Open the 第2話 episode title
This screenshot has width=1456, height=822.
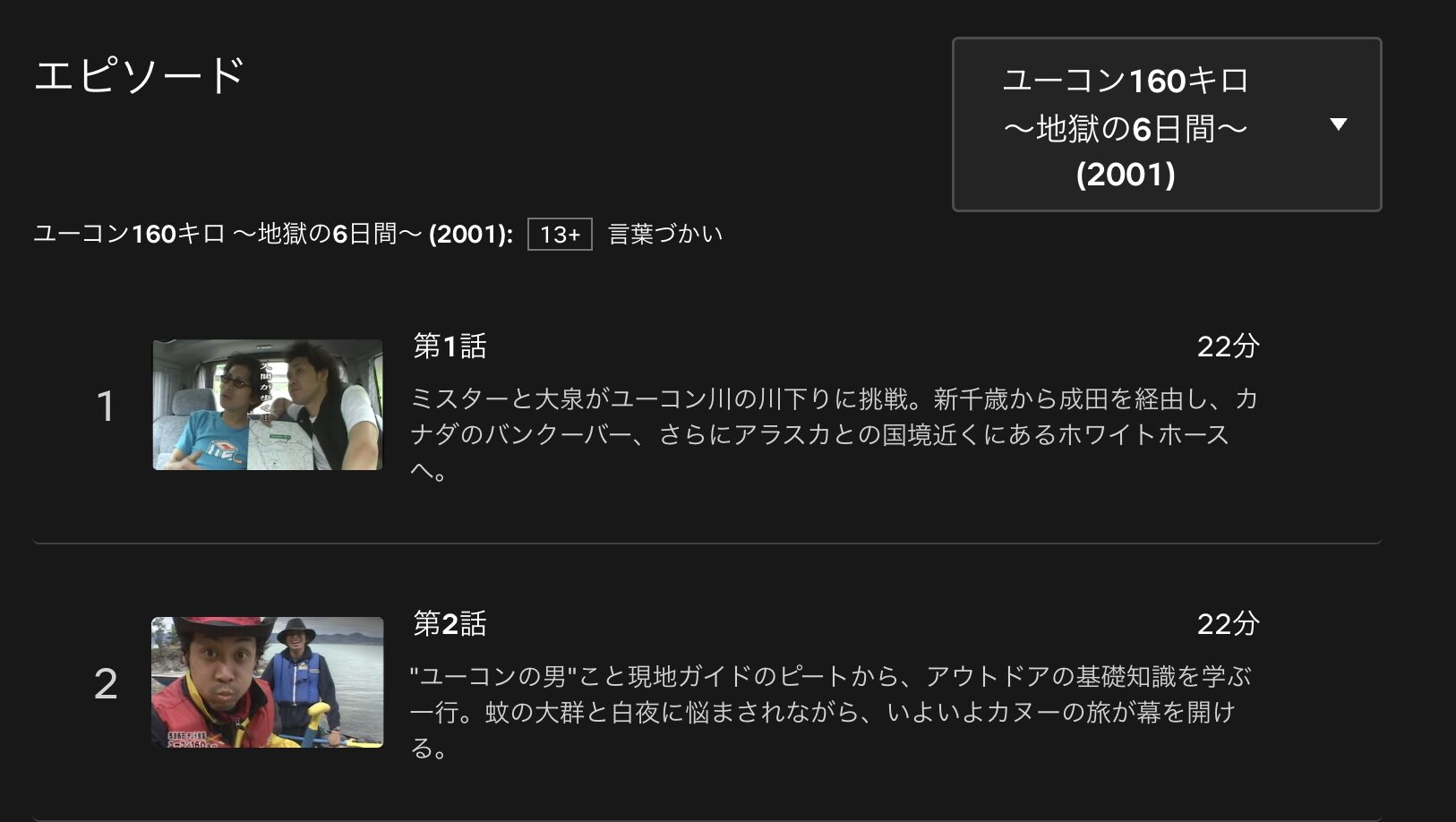coord(450,624)
